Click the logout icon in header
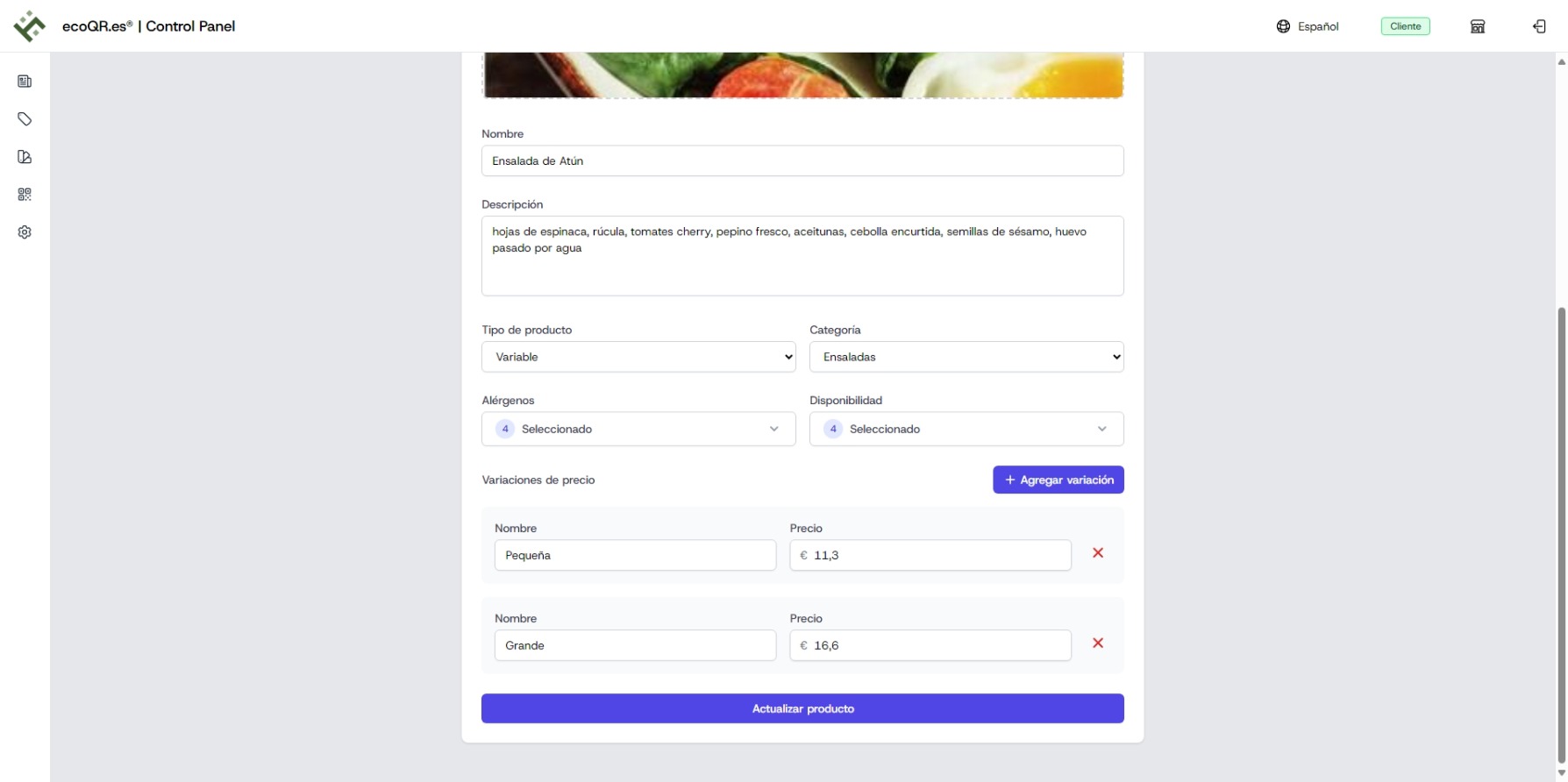This screenshot has width=1568, height=782. [x=1539, y=26]
